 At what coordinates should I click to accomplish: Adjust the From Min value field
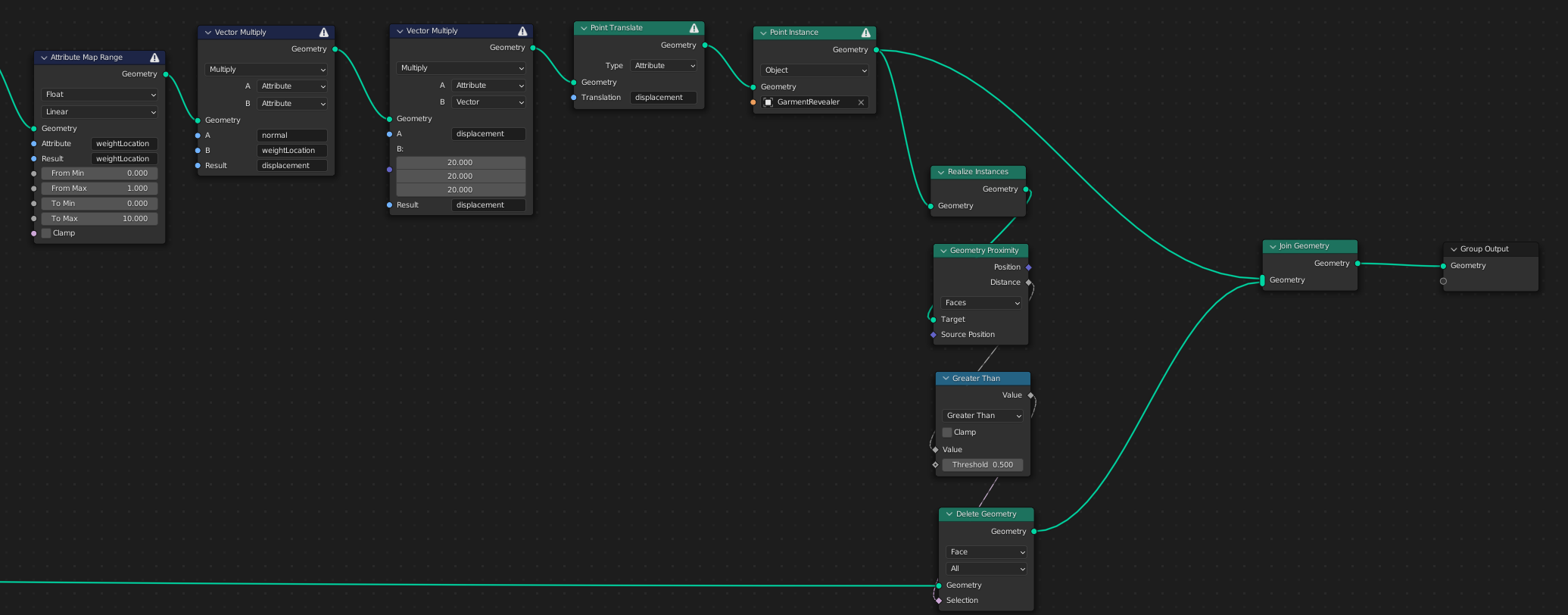pyautogui.click(x=100, y=173)
